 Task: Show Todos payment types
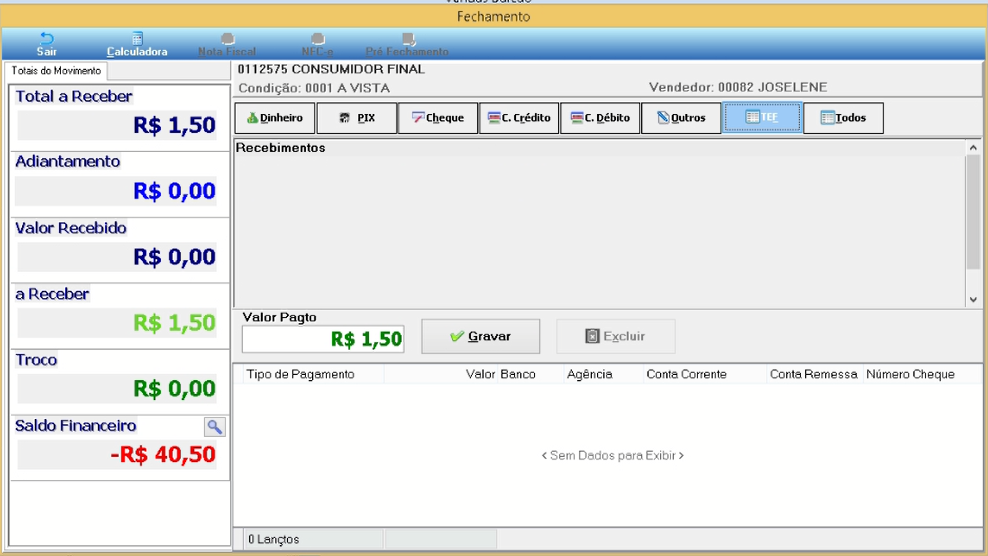pos(844,118)
